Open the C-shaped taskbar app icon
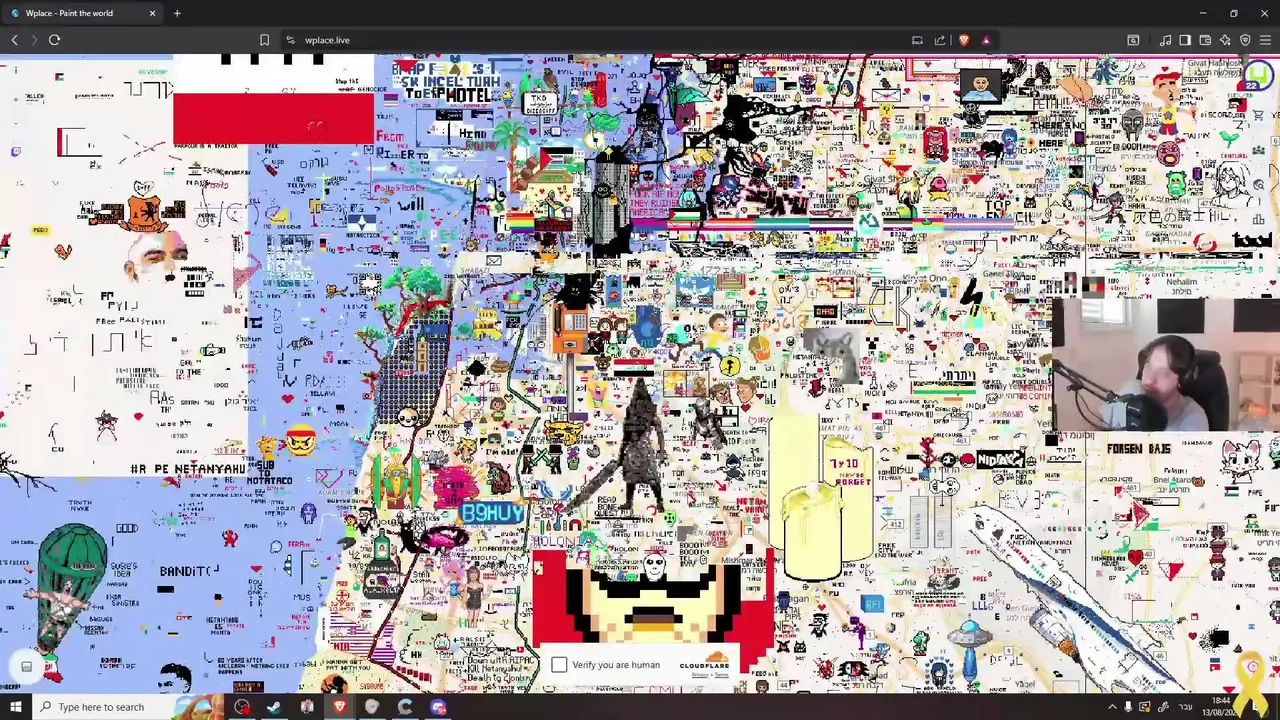This screenshot has width=1280, height=720. tap(405, 707)
